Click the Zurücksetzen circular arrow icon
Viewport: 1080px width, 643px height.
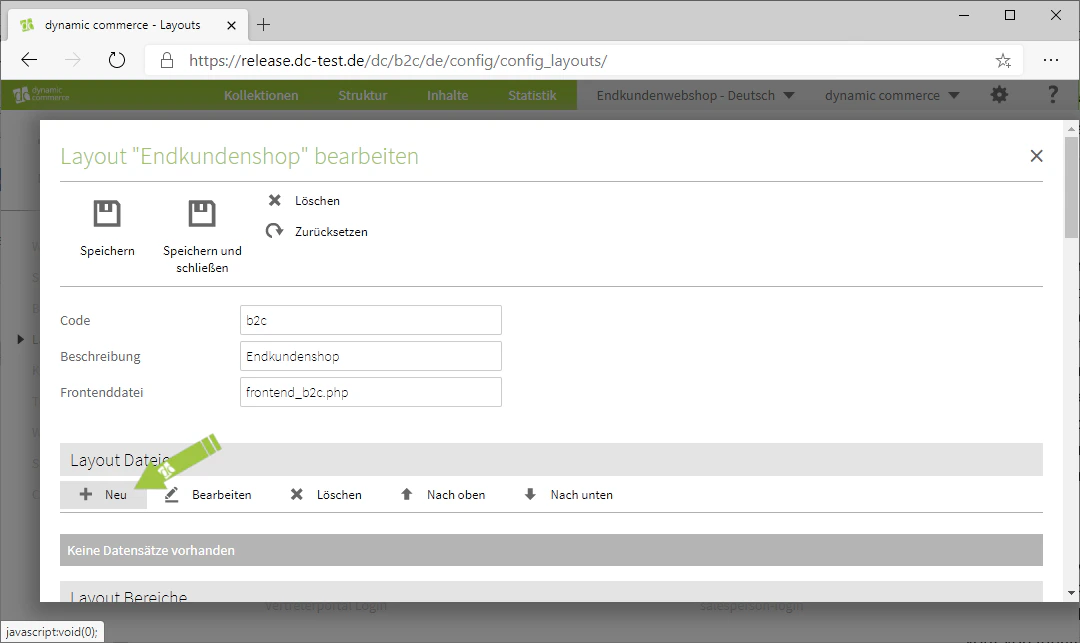[274, 231]
